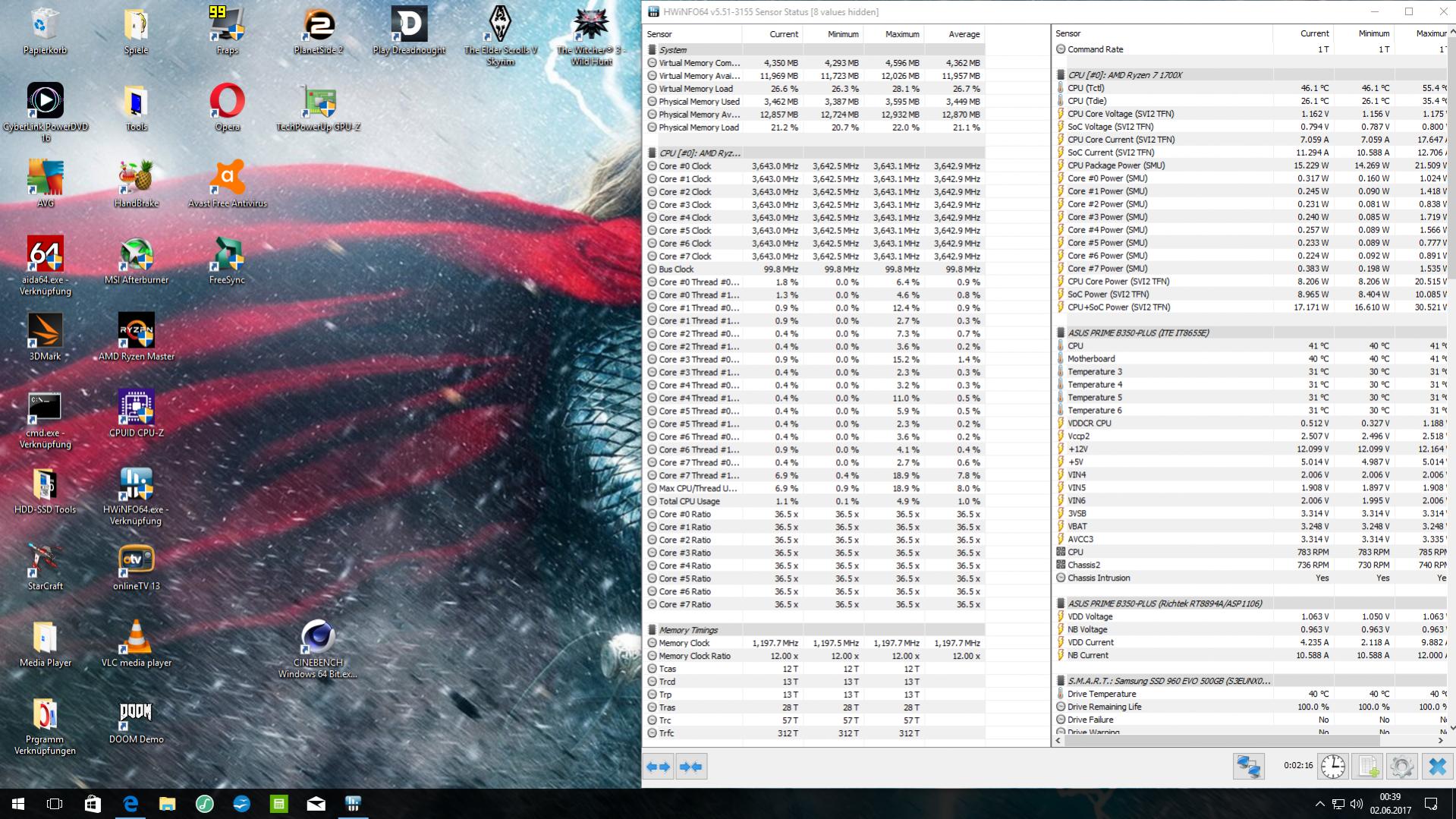The height and width of the screenshot is (819, 1456).
Task: Select the StarCraft desktop icon
Action: pos(45,567)
